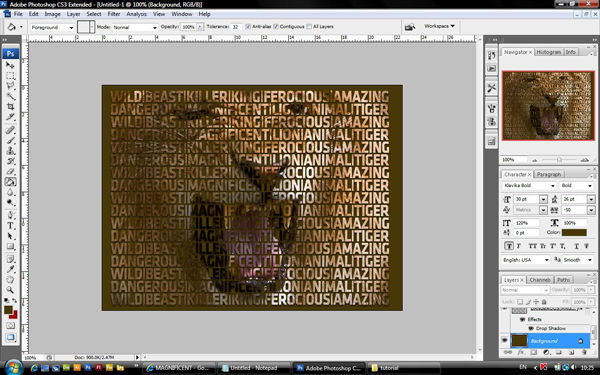Click the add layer style fx icon
Image resolution: width=600 pixels, height=375 pixels.
[x=521, y=352]
